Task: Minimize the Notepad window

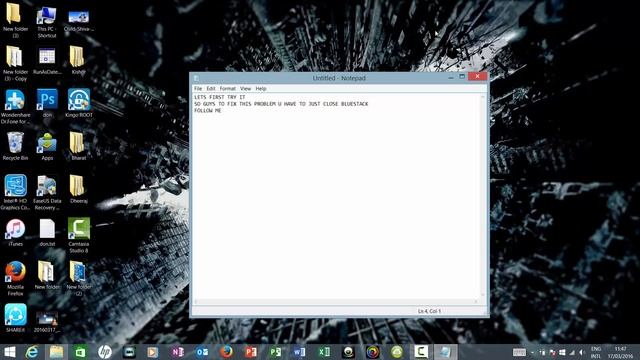Action: pos(451,77)
